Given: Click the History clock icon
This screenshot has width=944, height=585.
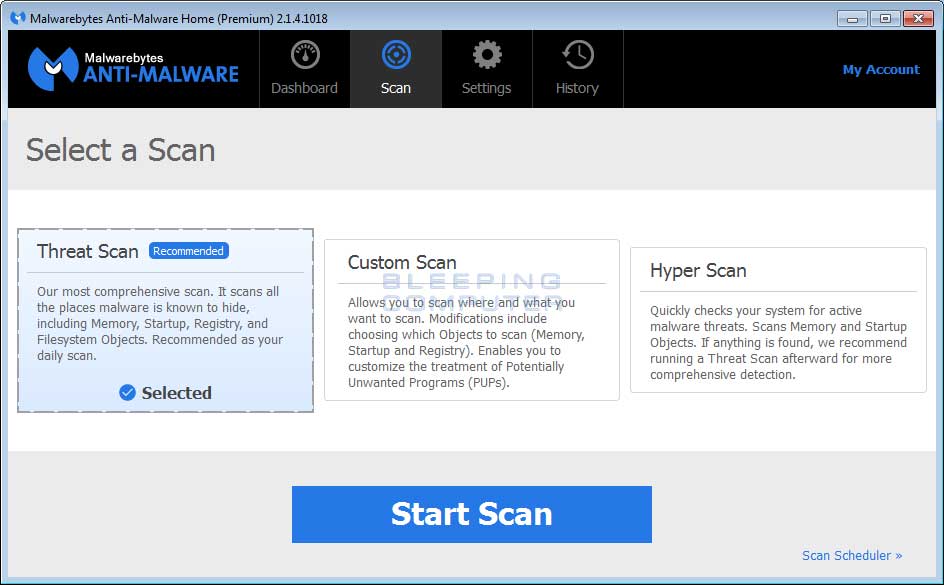Looking at the screenshot, I should 578,55.
